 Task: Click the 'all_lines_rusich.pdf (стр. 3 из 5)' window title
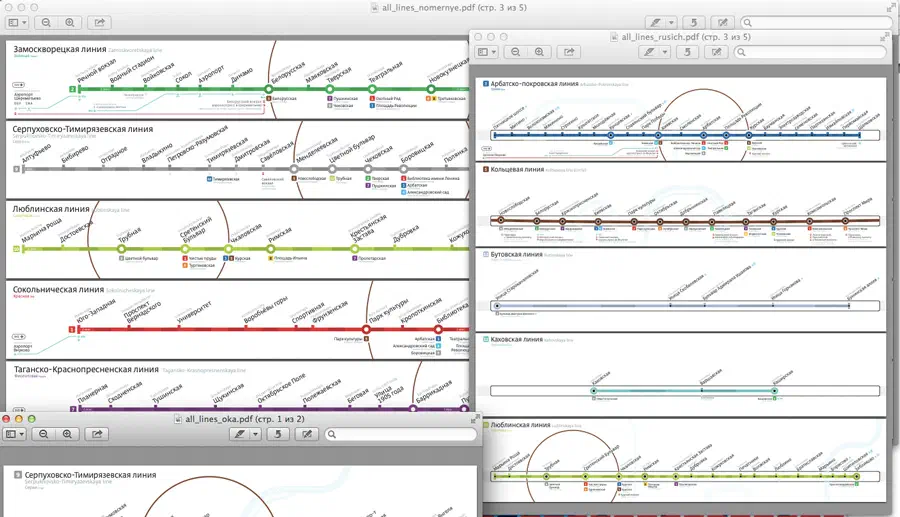[x=686, y=37]
